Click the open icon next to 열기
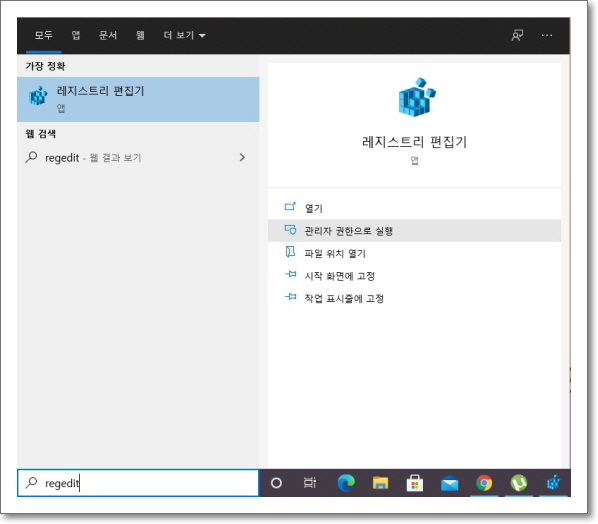Screen dimensions: 598x524 tap(290, 207)
